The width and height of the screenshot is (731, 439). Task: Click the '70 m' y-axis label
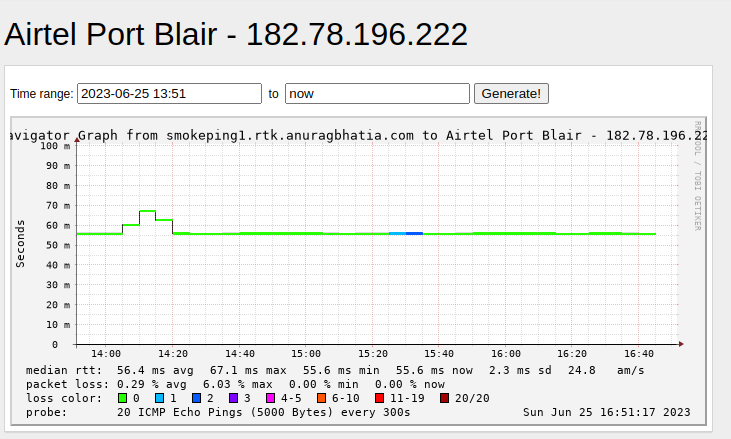point(58,206)
